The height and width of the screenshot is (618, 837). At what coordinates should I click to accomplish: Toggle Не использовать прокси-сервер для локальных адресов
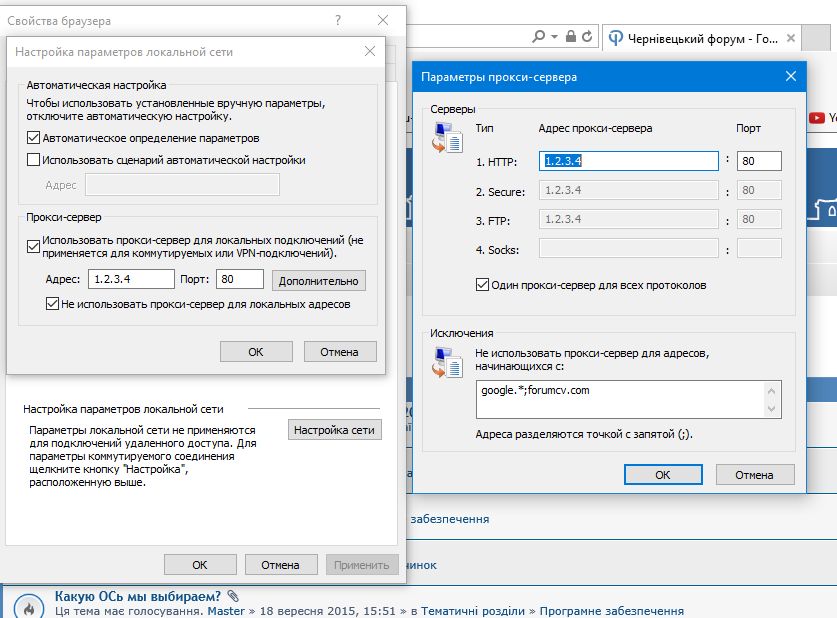(53, 304)
